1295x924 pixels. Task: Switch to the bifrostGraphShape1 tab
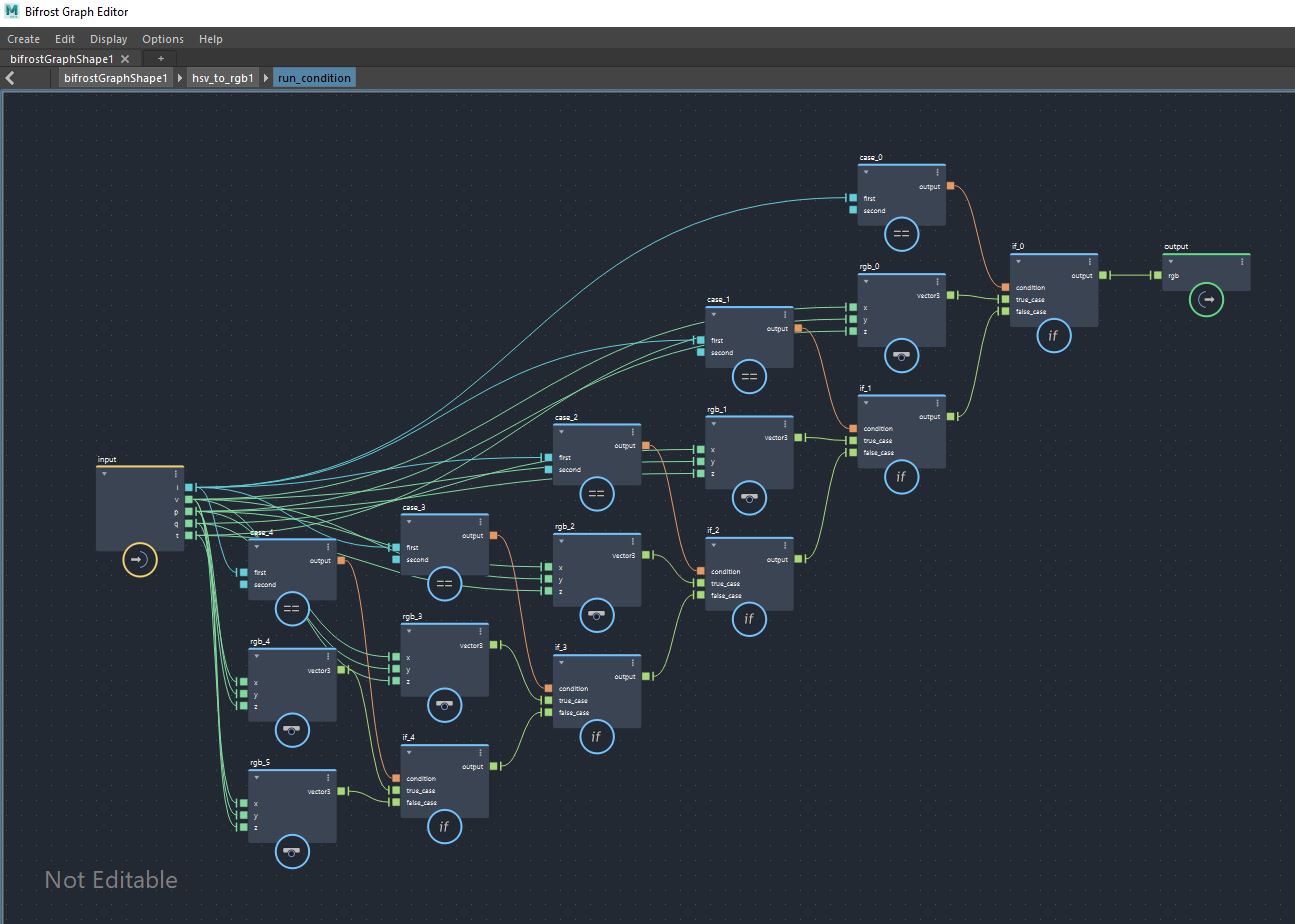[x=62, y=59]
